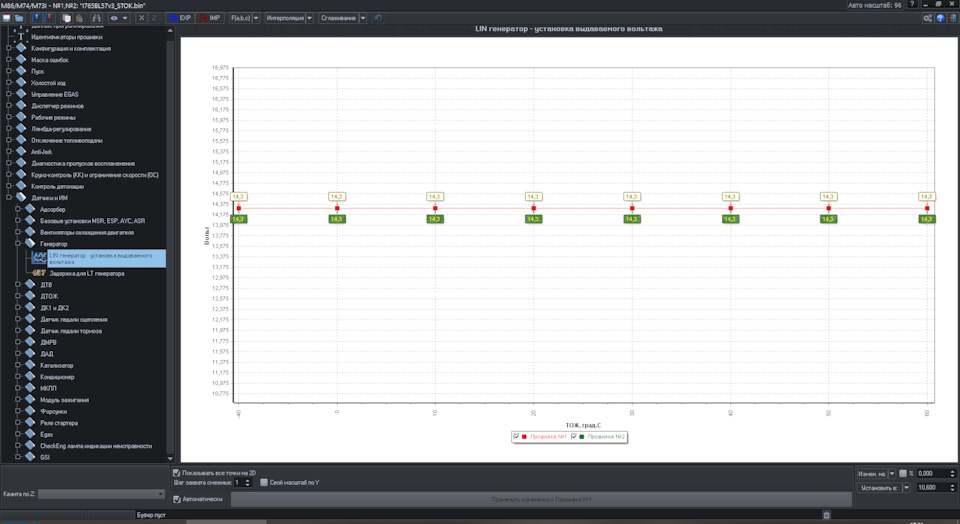Open the 'Сглаживание' dropdown
Viewport: 960px width, 524px height.
[342, 18]
